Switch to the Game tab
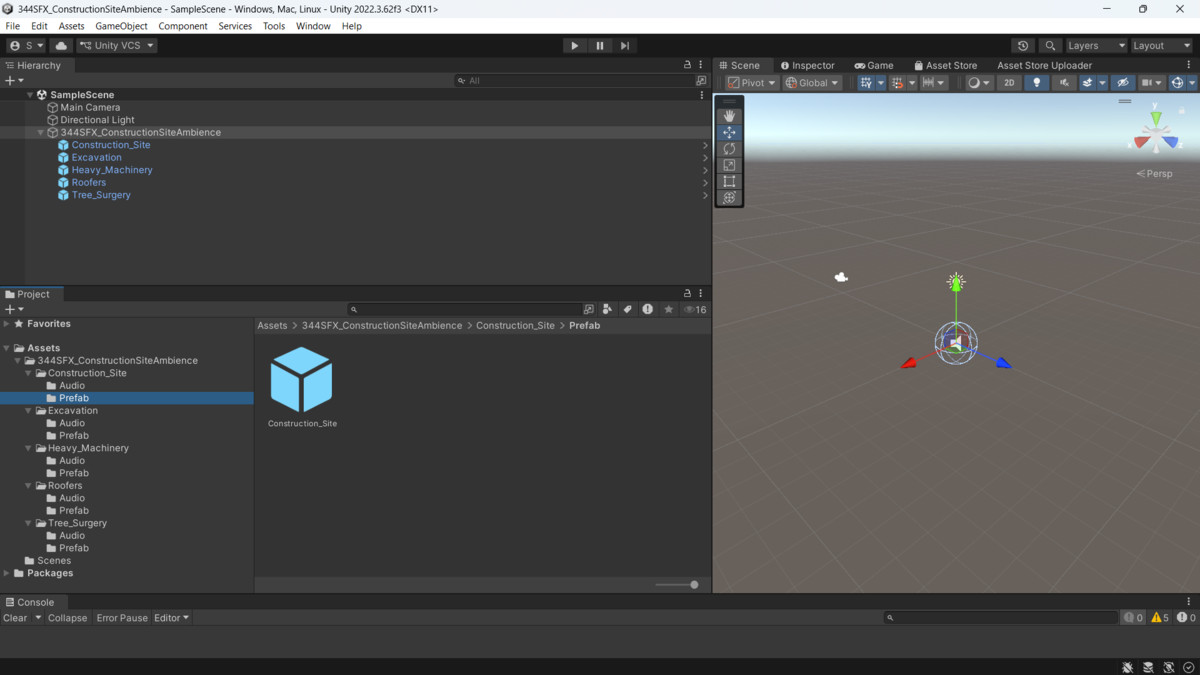Viewport: 1200px width, 675px height. click(x=874, y=65)
